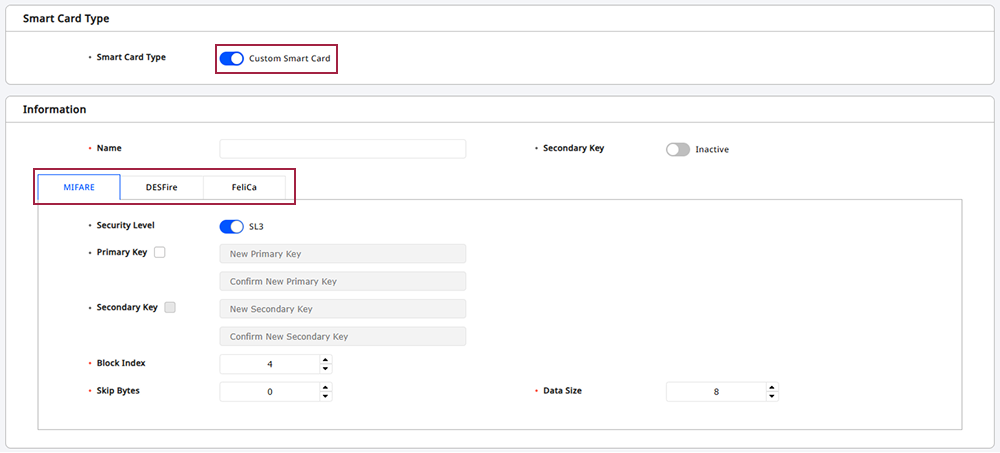Toggle the SL3 Security Level switch
The height and width of the screenshot is (453, 1000).
tap(231, 227)
